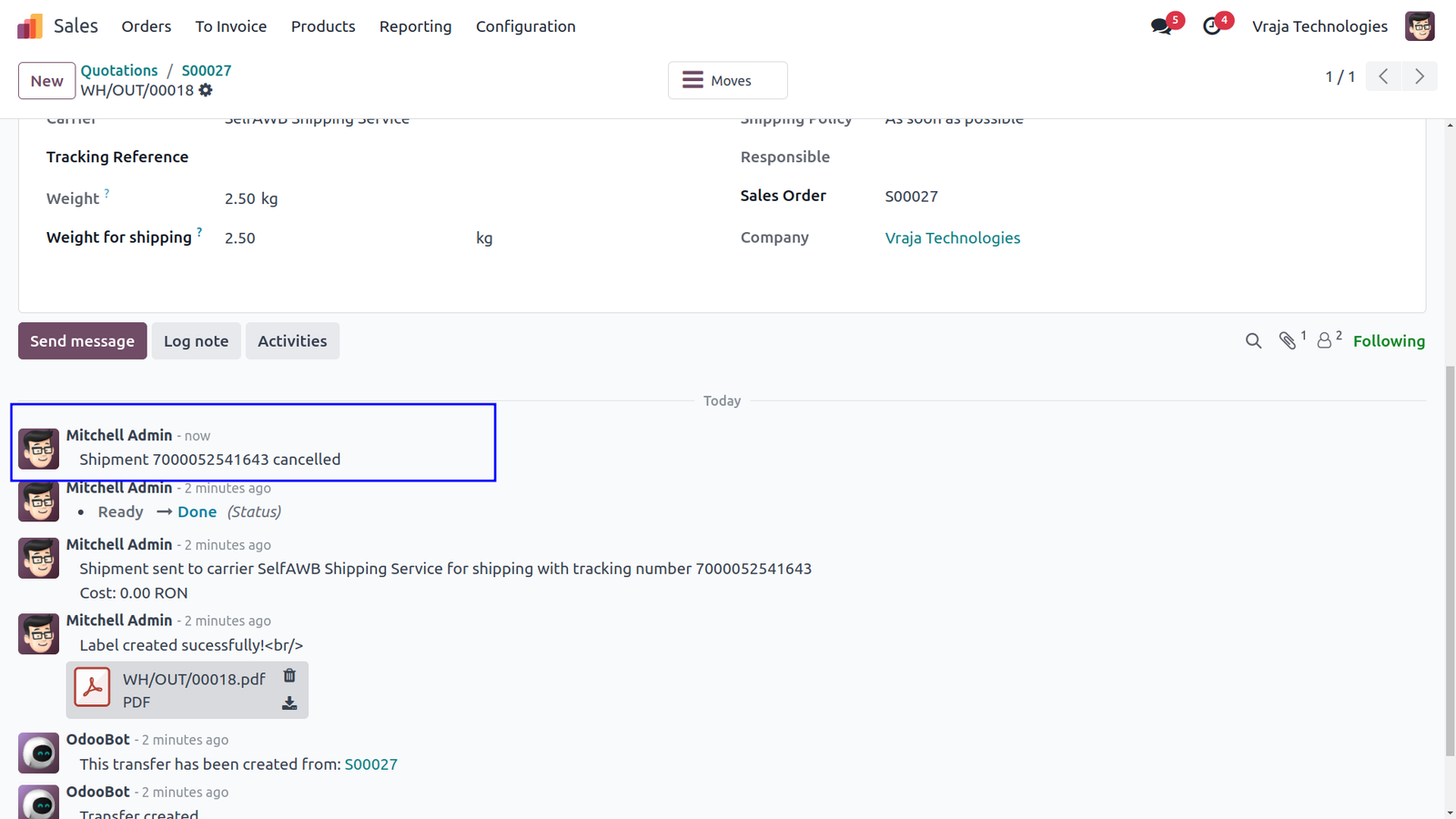Toggle the Following status
Viewport: 1456px width, 819px height.
pyautogui.click(x=1389, y=341)
